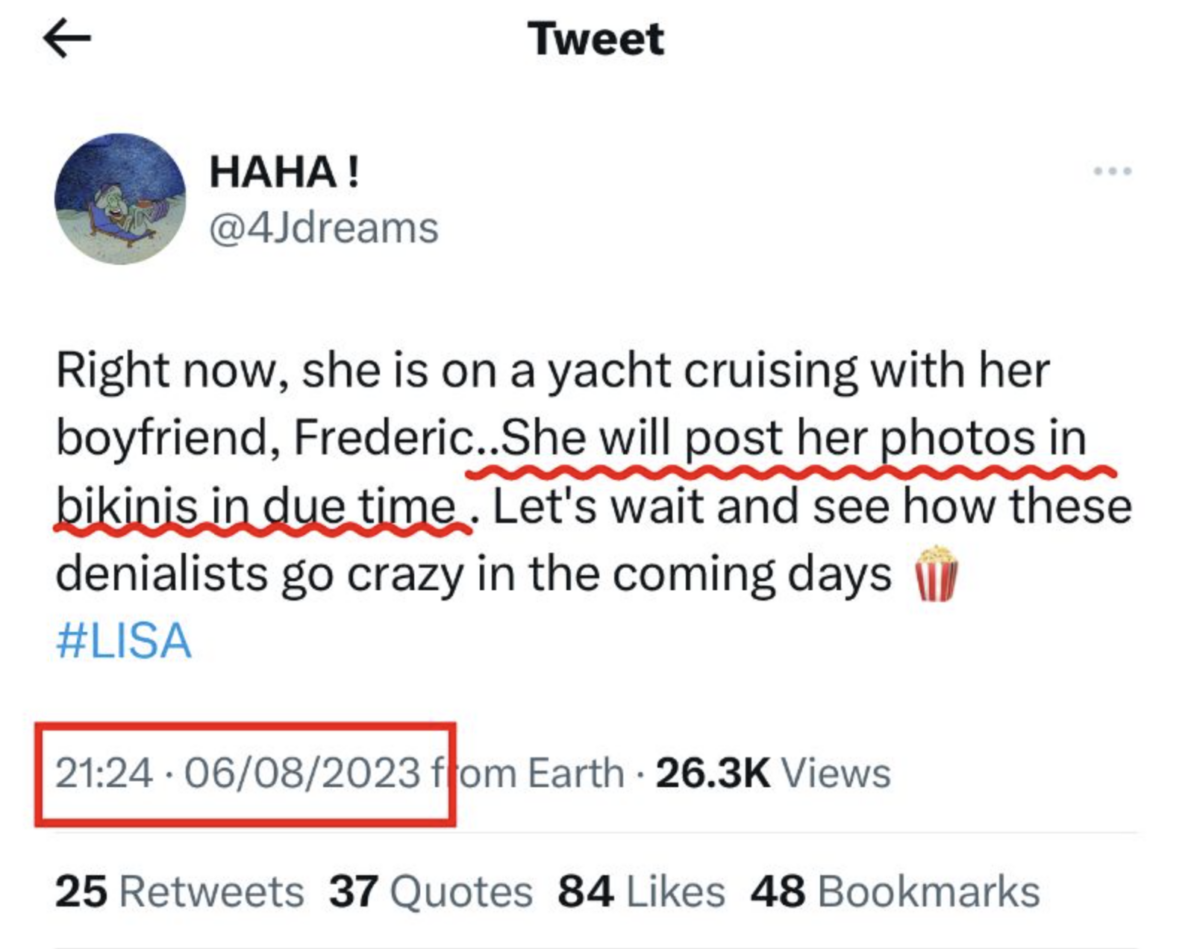This screenshot has width=1200, height=949.
Task: Open the #LISA hashtag
Action: click(x=123, y=642)
